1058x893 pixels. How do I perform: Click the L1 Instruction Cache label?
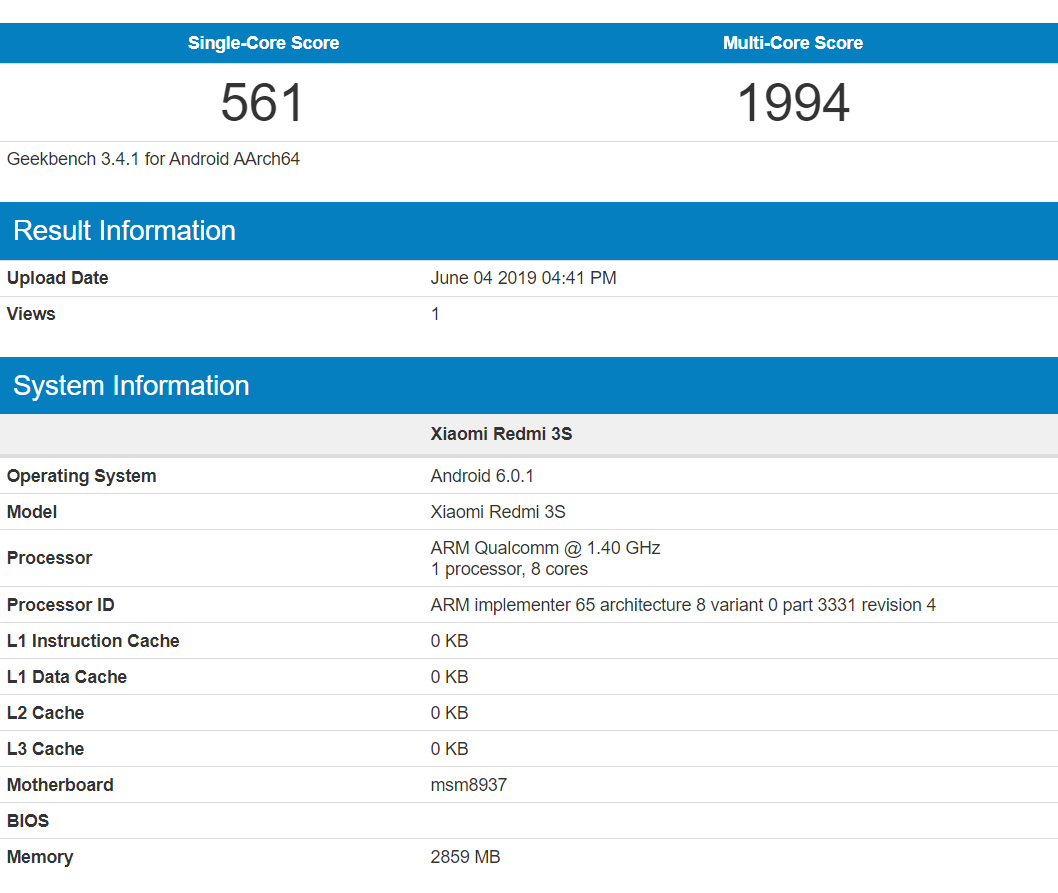[x=93, y=641]
